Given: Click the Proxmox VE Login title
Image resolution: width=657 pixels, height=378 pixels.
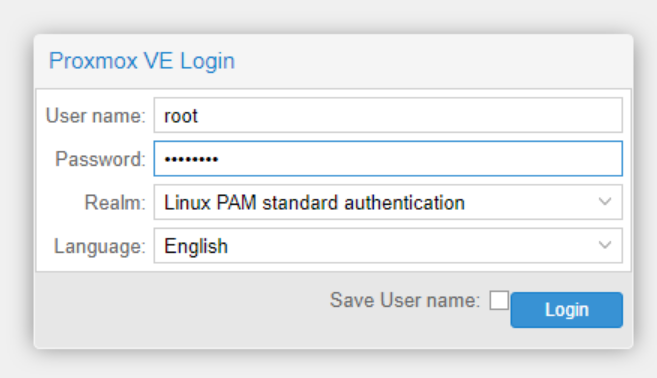Looking at the screenshot, I should coord(142,61).
